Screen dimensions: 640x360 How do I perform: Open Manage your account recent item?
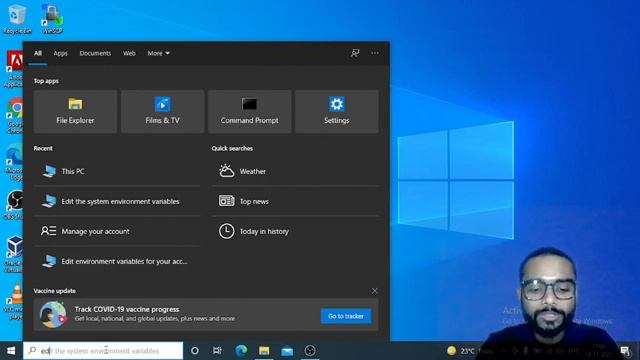point(117,231)
